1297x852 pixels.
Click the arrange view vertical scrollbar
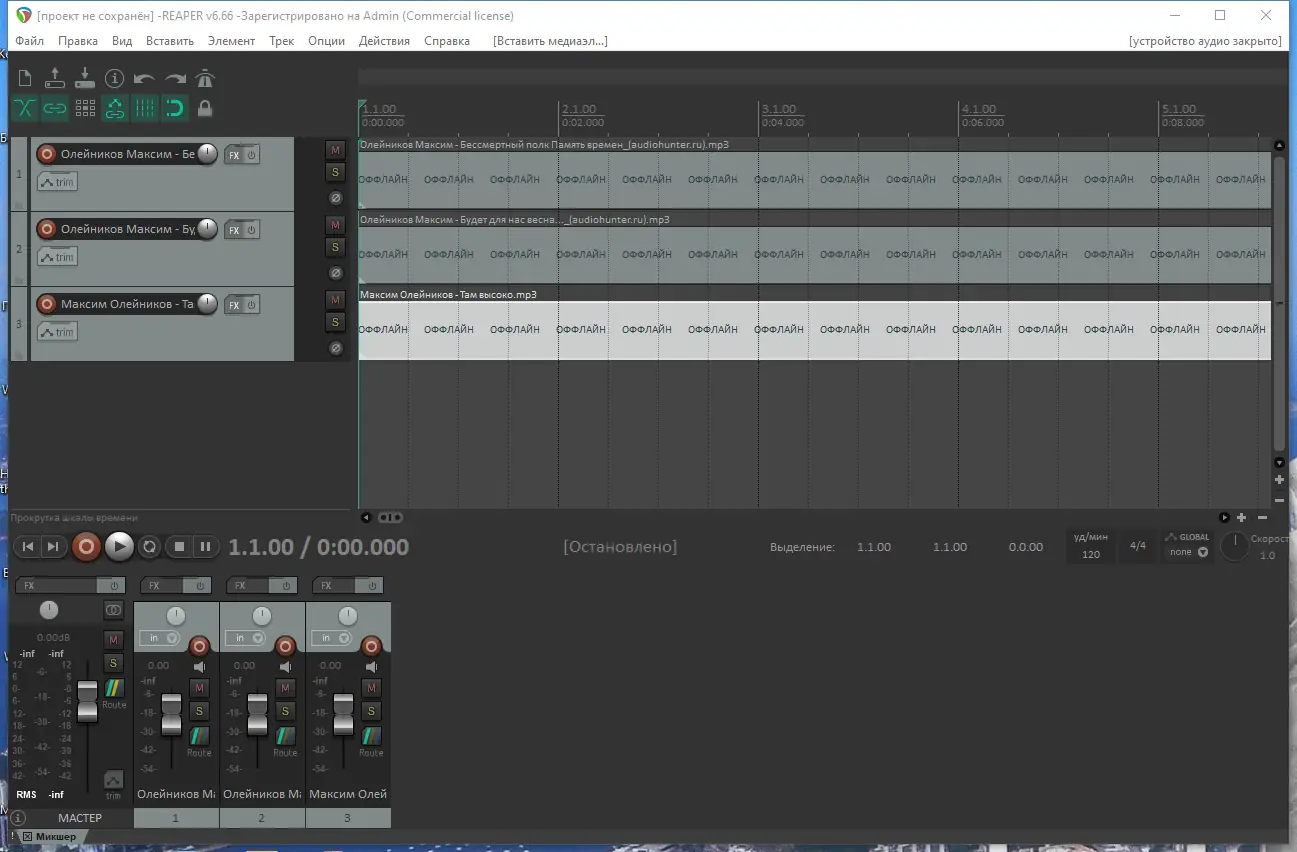pos(1279,303)
